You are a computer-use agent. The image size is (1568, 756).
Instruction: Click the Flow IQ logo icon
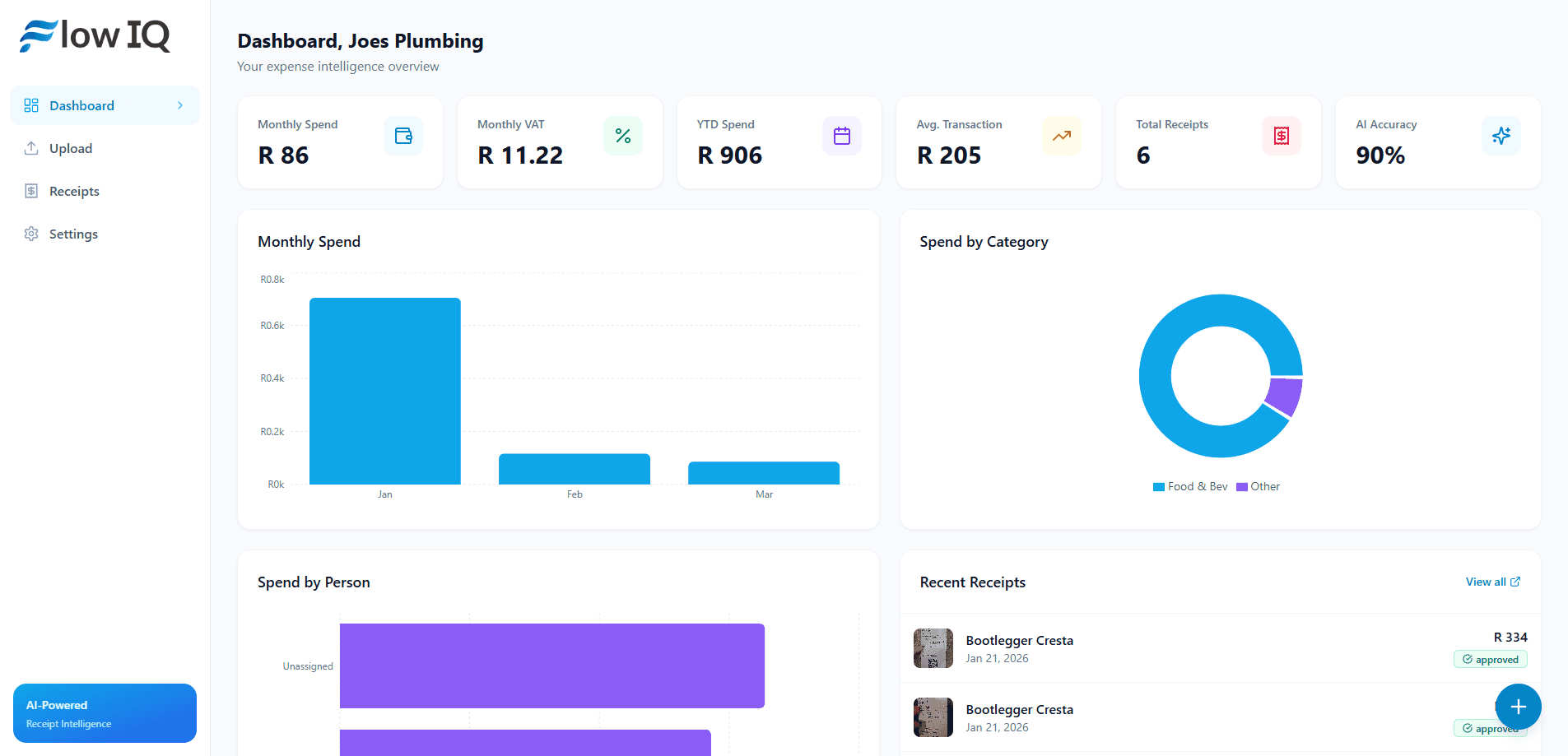tap(30, 35)
